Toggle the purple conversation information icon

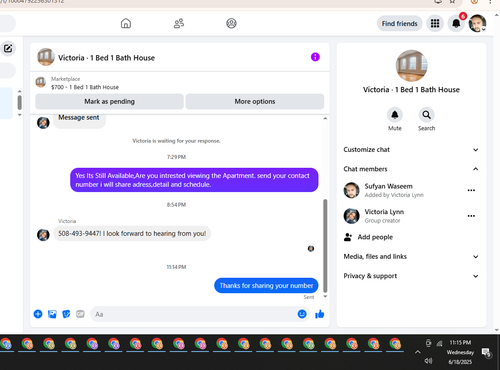[315, 57]
